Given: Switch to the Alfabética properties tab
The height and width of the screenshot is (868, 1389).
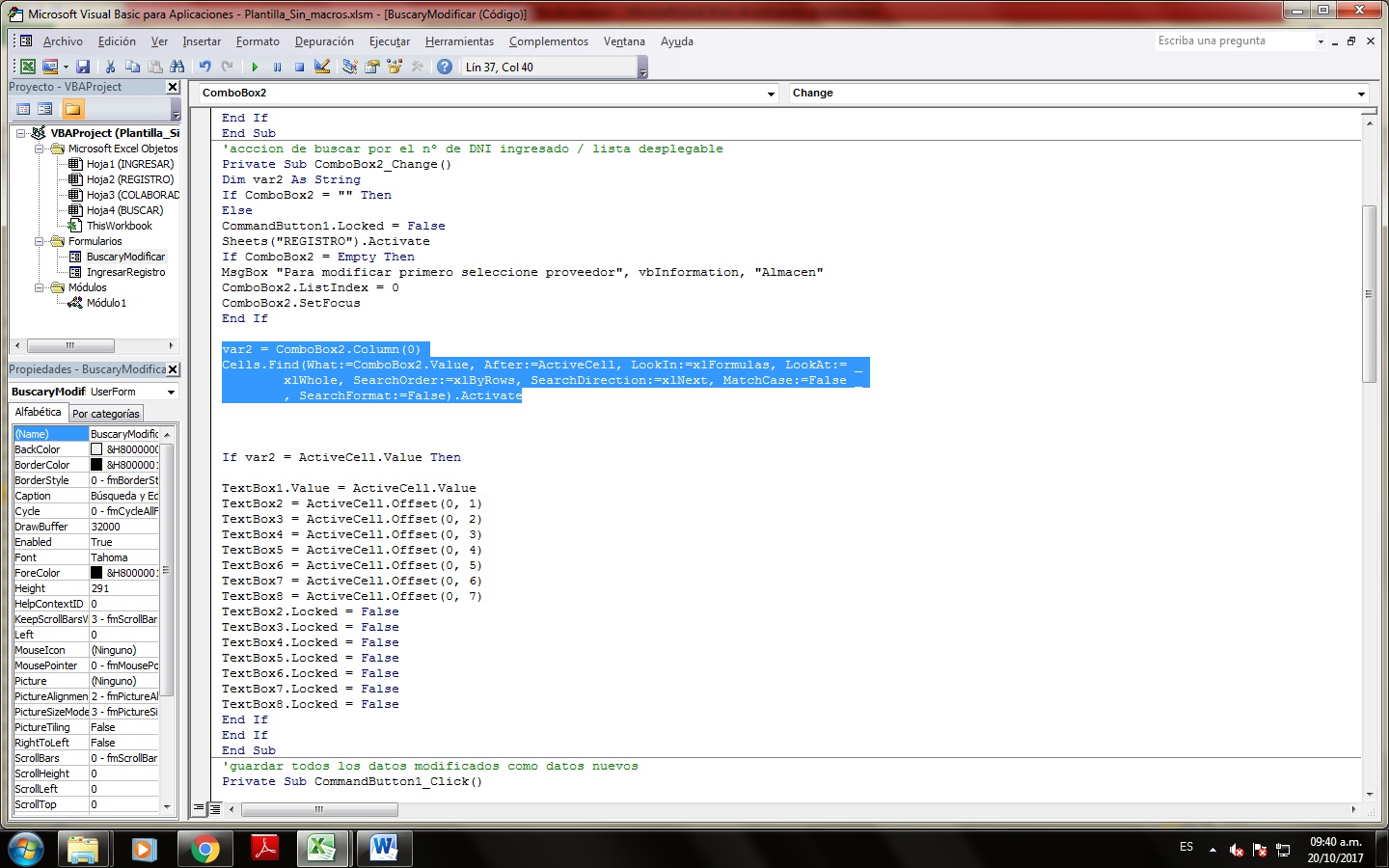Looking at the screenshot, I should pyautogui.click(x=38, y=412).
